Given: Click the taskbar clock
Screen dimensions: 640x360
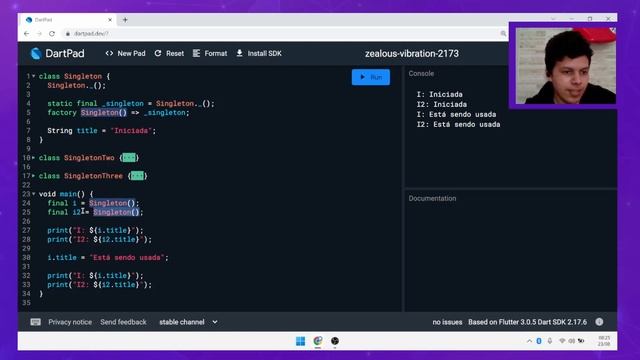Looking at the screenshot, I should [x=604, y=341].
